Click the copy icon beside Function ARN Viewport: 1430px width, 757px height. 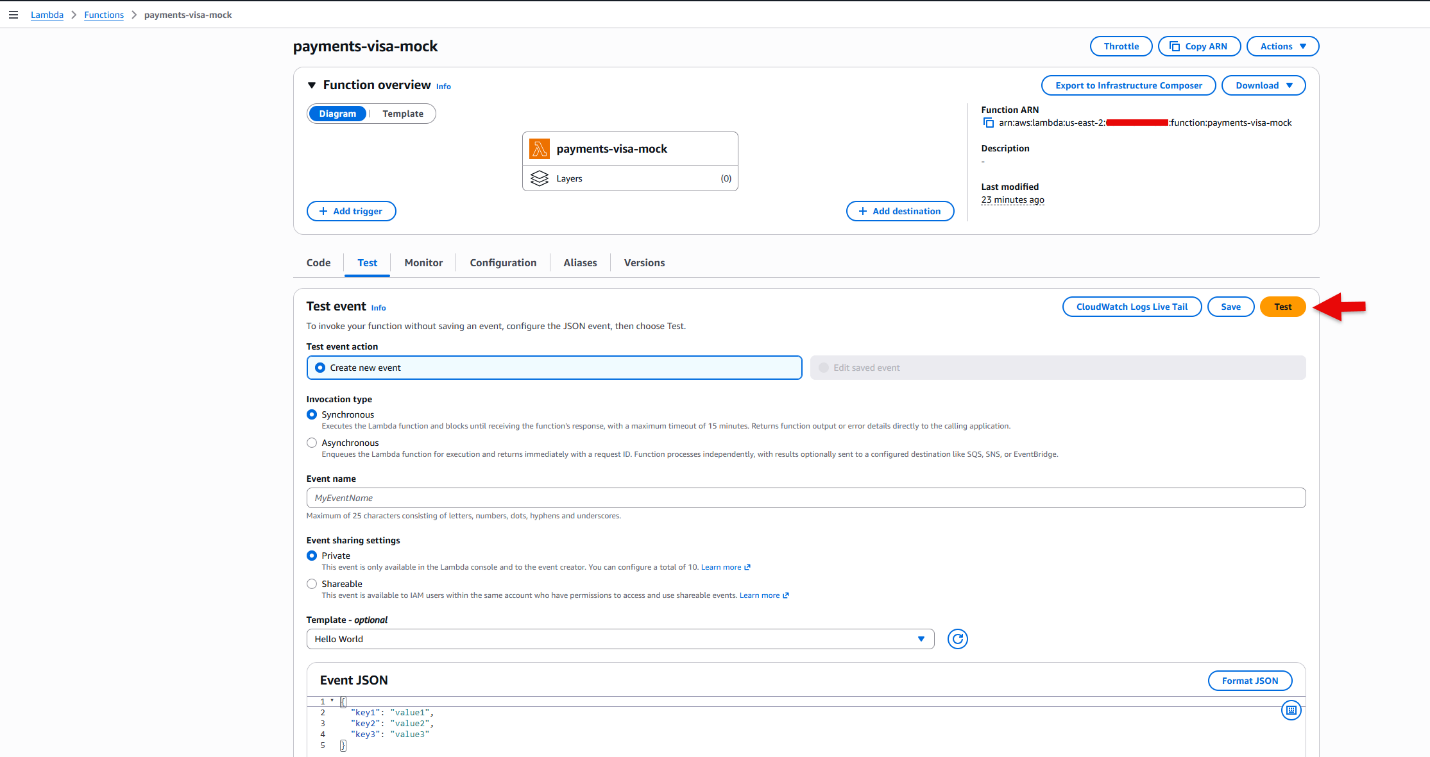click(x=988, y=123)
